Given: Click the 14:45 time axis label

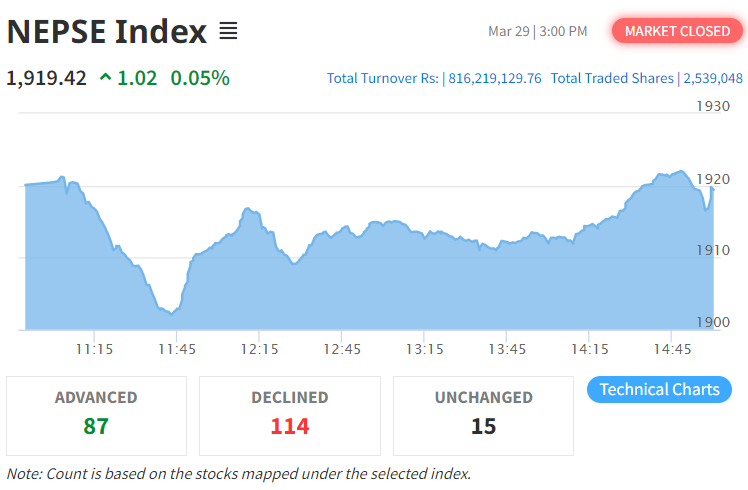Looking at the screenshot, I should tap(672, 349).
